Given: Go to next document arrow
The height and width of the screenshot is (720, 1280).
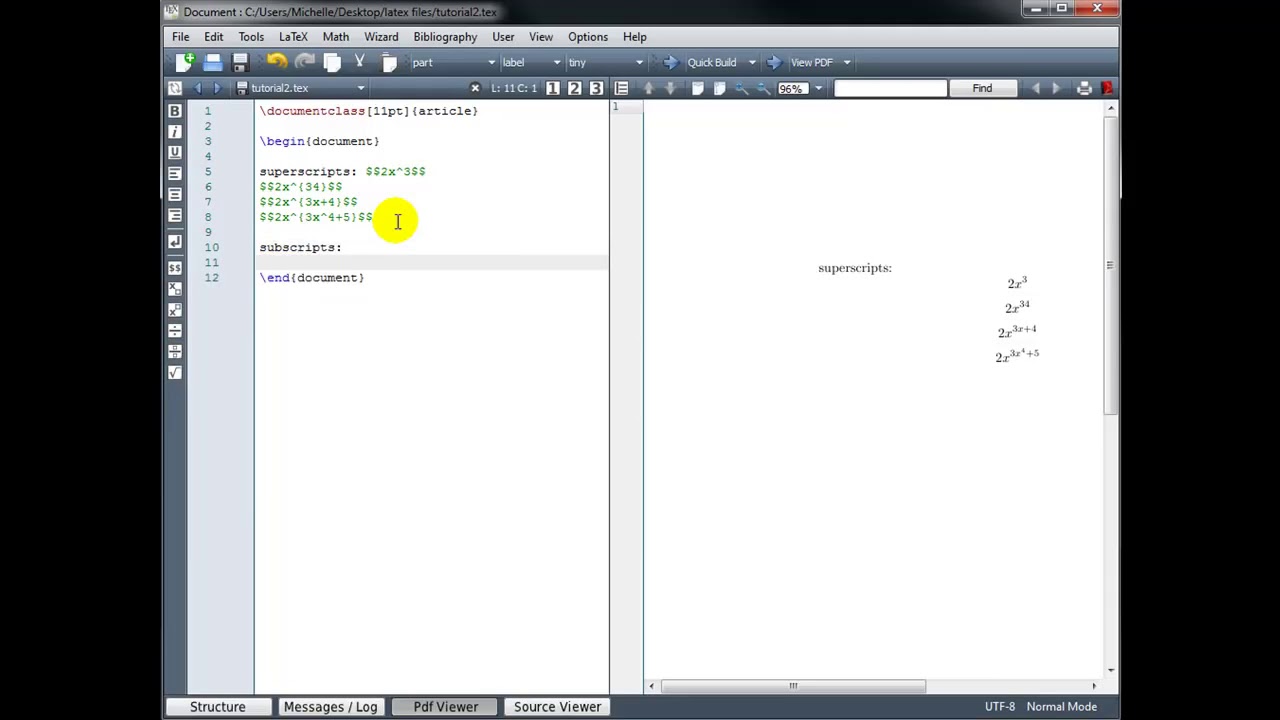Looking at the screenshot, I should click(217, 88).
